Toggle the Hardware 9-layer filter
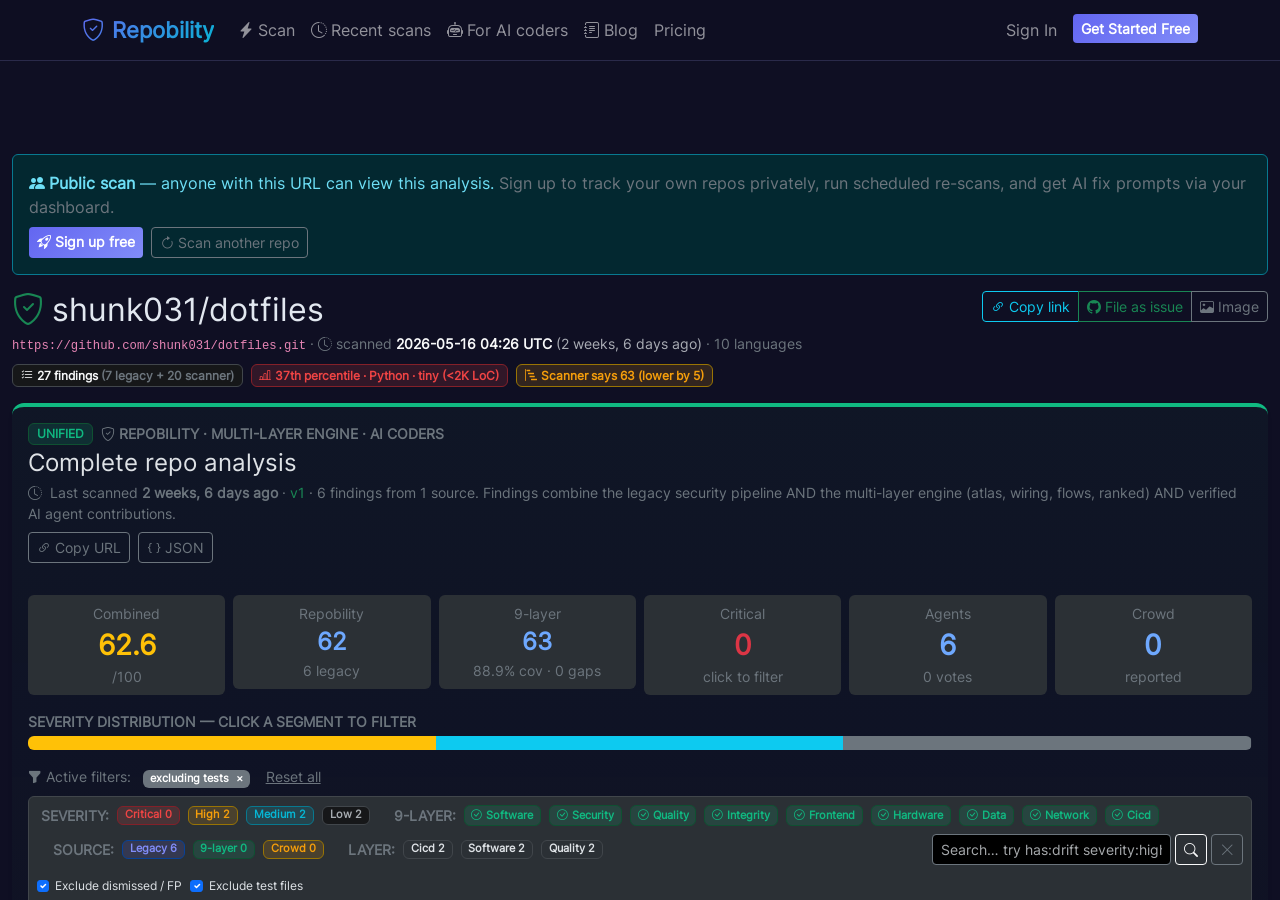This screenshot has width=1280, height=900. point(911,815)
